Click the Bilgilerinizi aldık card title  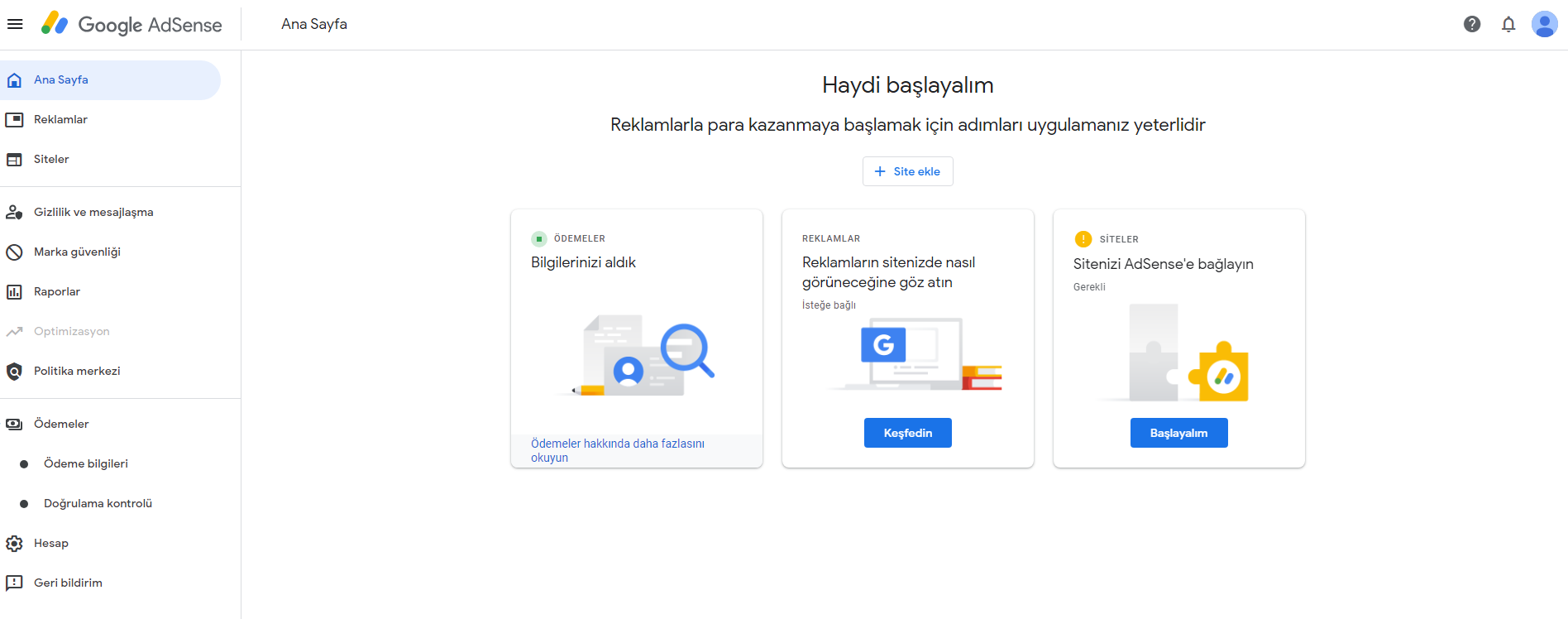tap(583, 262)
